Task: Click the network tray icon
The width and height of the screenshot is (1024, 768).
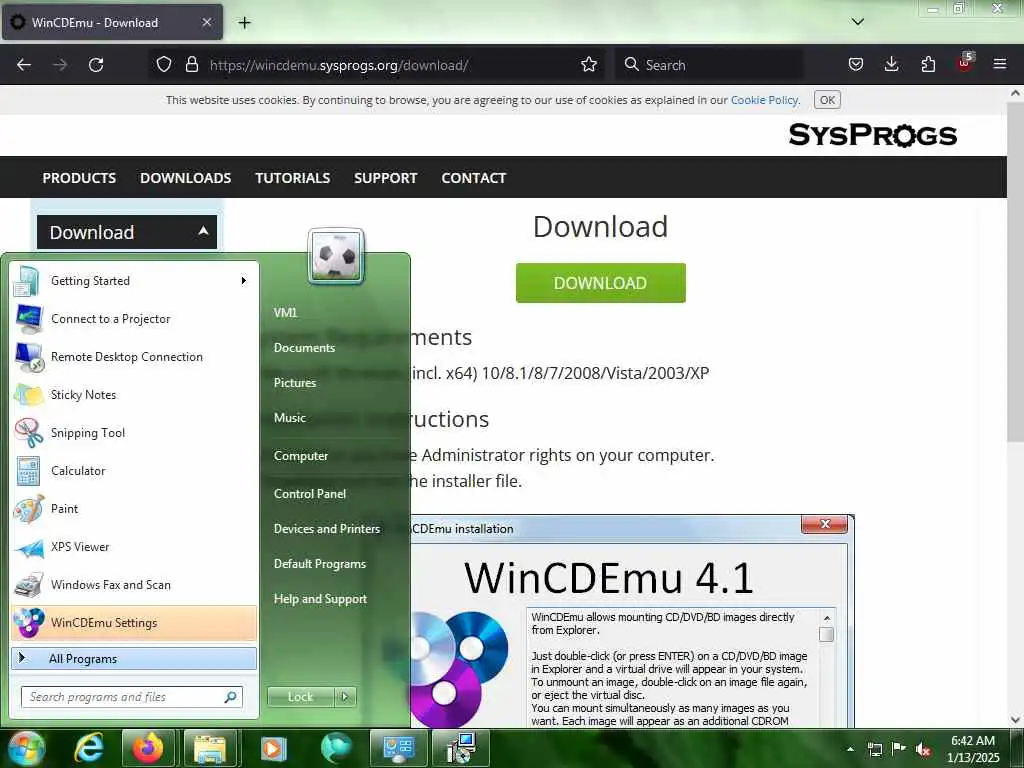Action: pos(874,750)
